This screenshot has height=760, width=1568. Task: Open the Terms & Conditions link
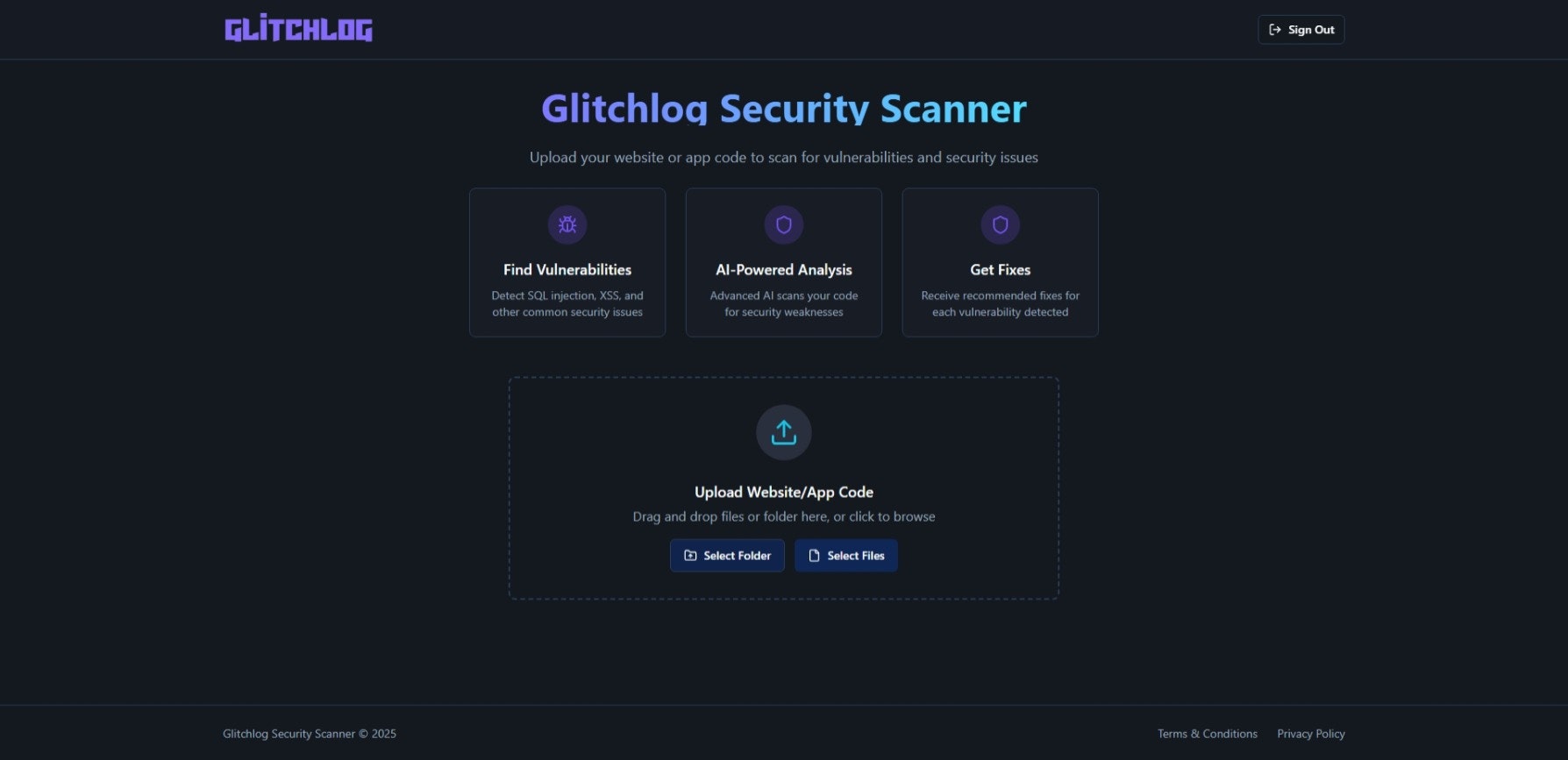(1207, 734)
